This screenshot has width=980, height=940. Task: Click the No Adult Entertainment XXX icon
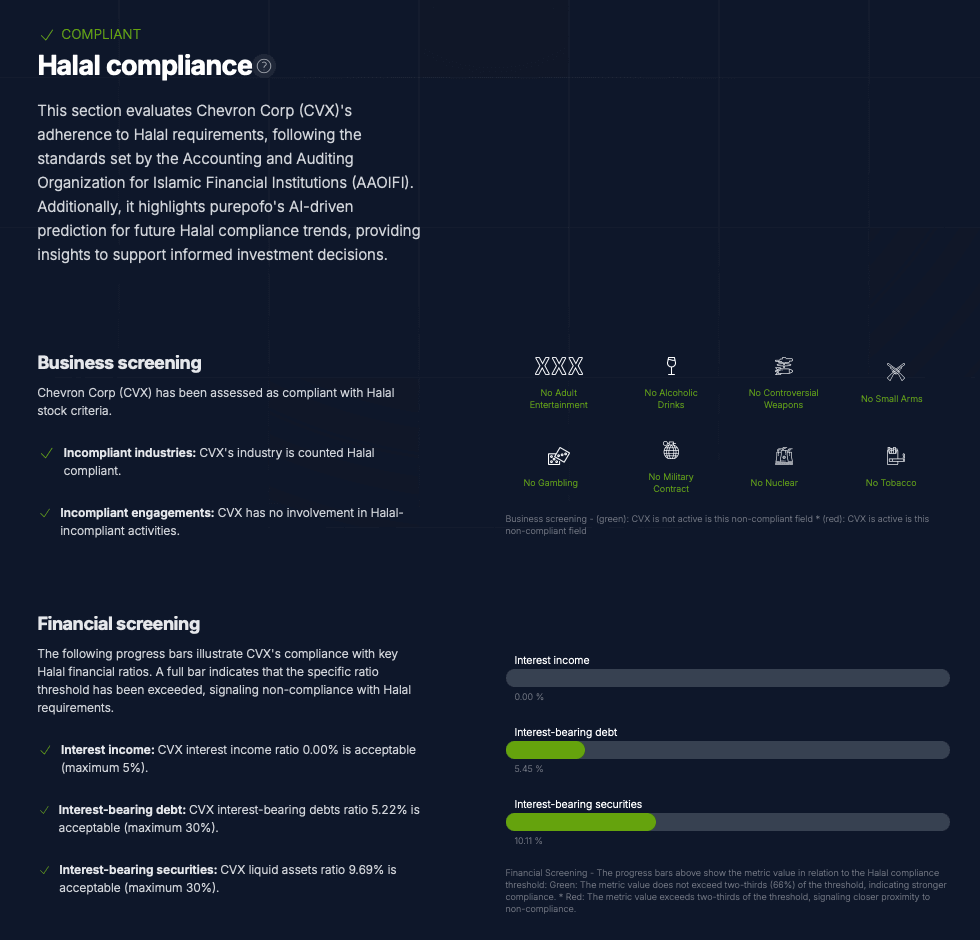tap(559, 366)
